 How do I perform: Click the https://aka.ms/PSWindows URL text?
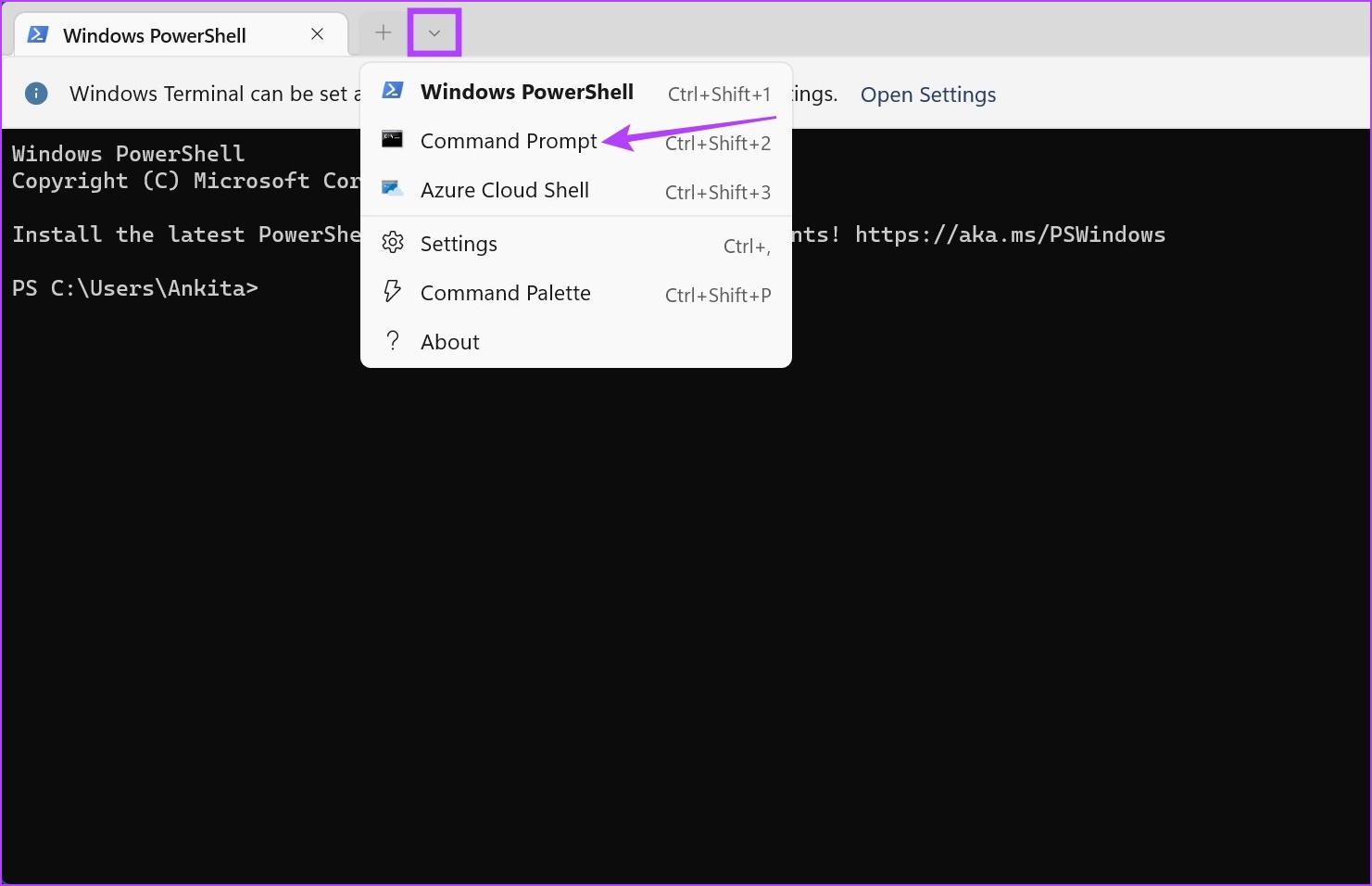pyautogui.click(x=1010, y=234)
